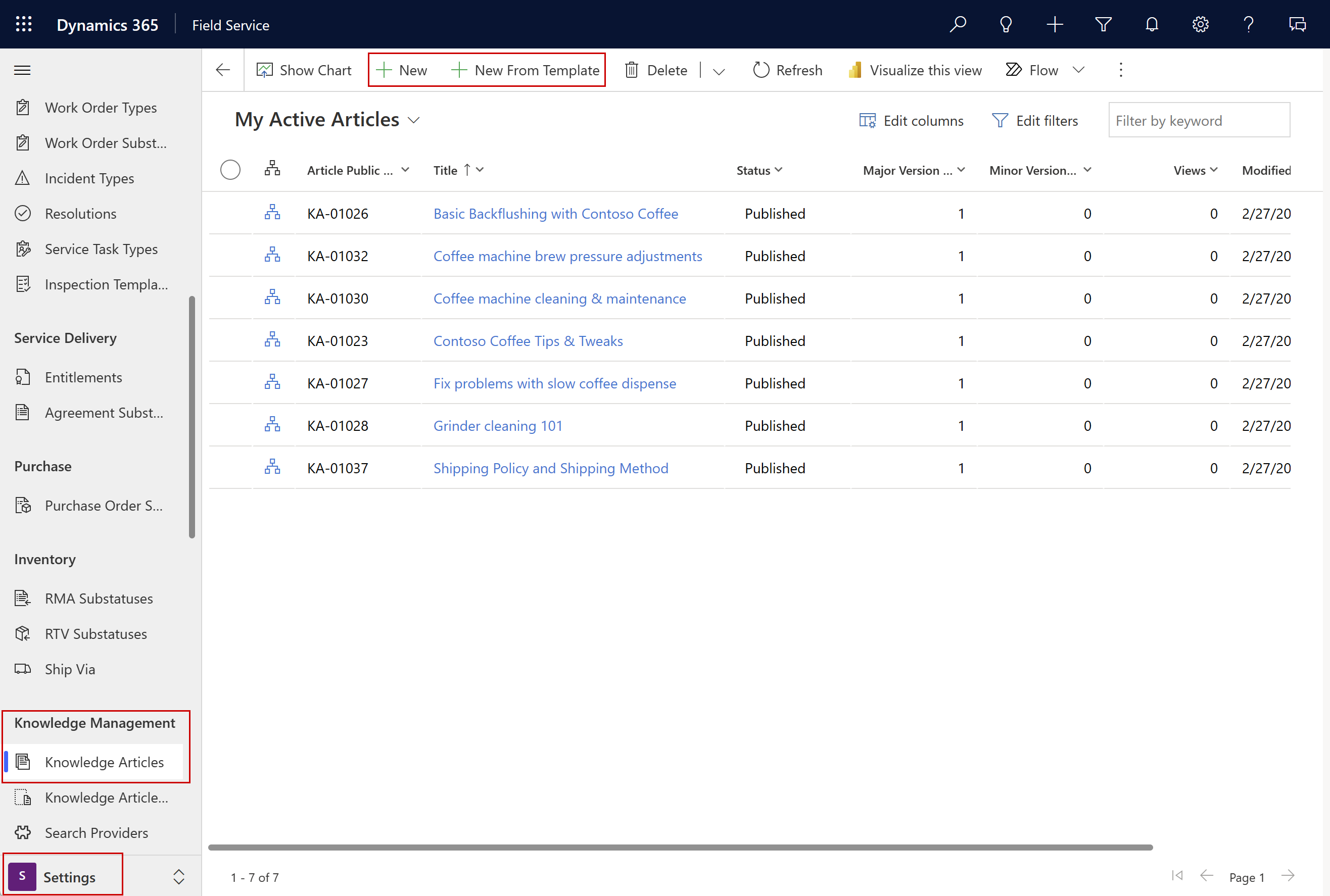Click the New knowledge article button
Screen dimensions: 1330x896
403,70
